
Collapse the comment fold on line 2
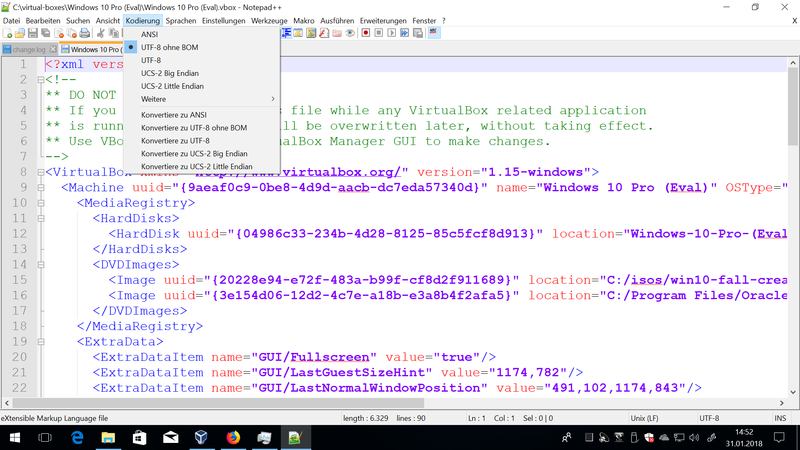[x=40, y=80]
